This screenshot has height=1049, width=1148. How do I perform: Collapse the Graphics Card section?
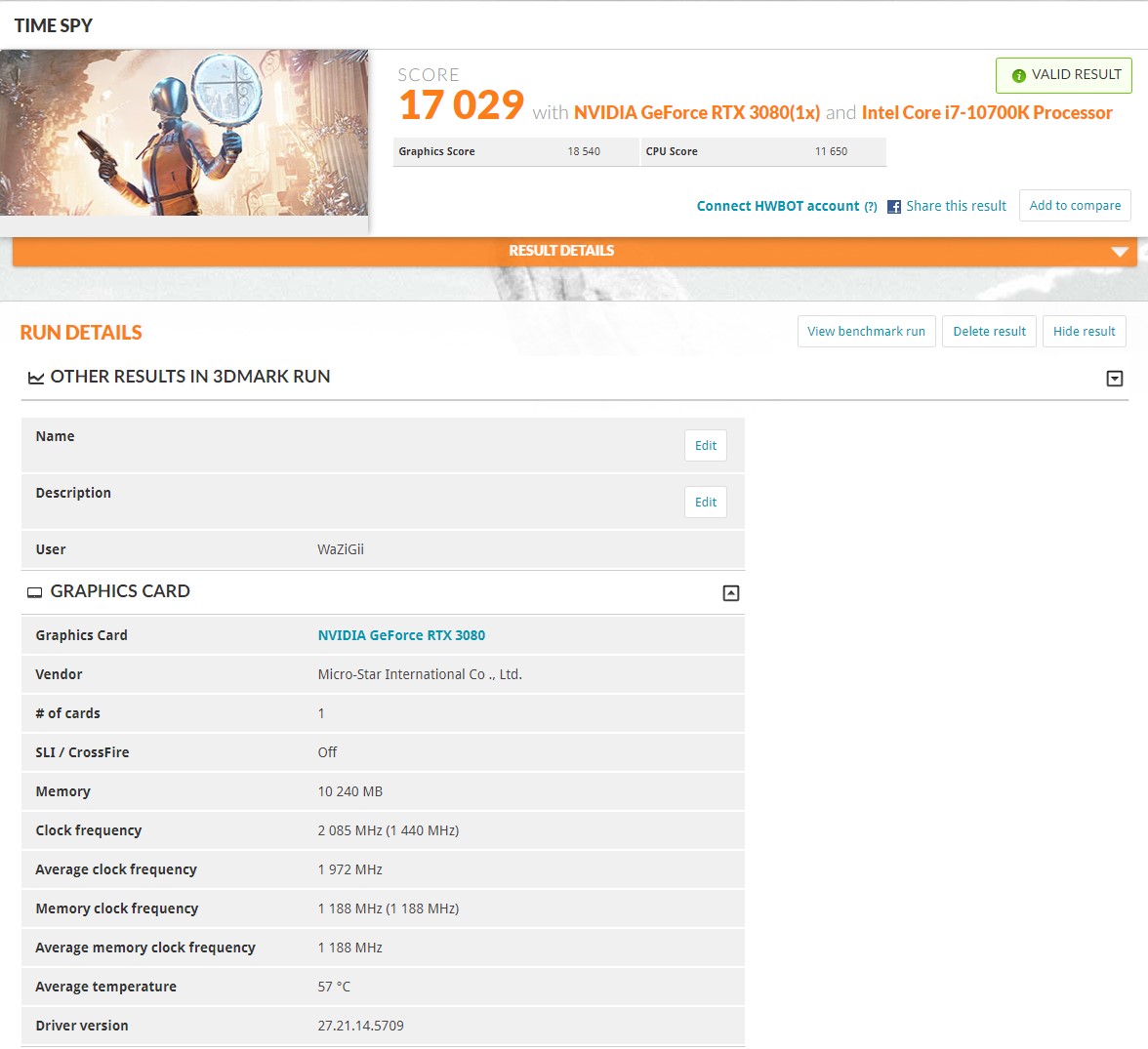[730, 593]
